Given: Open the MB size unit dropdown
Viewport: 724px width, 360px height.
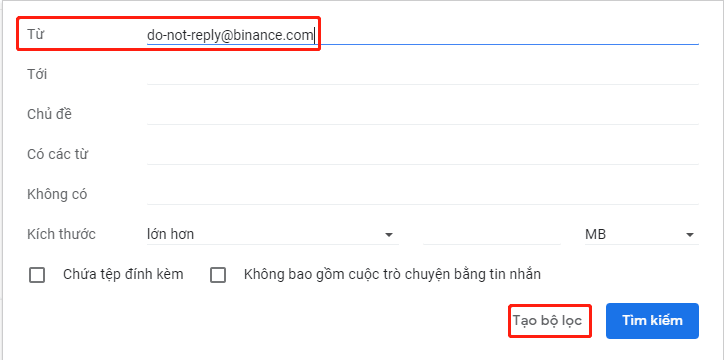Looking at the screenshot, I should pyautogui.click(x=641, y=234).
